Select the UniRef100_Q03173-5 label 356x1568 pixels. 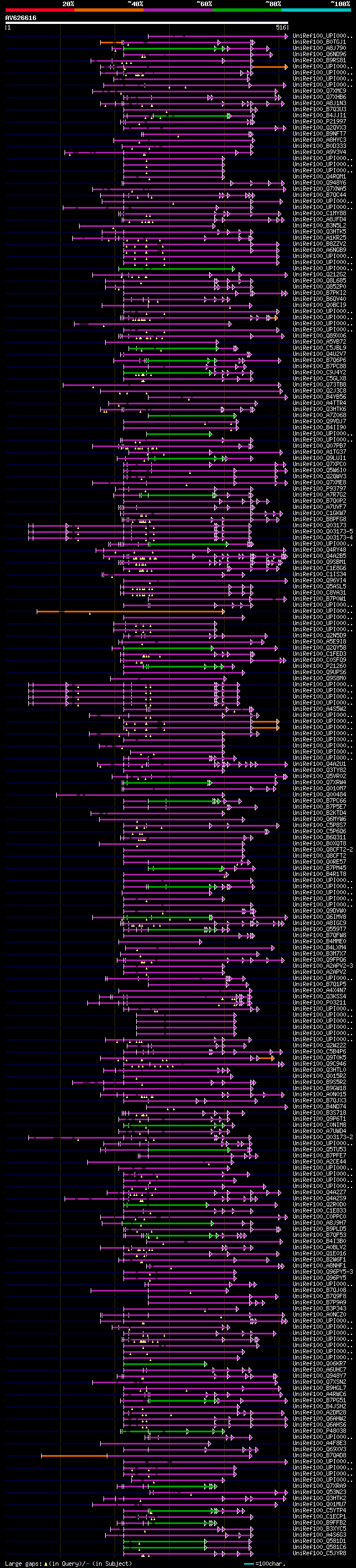[x=323, y=532]
